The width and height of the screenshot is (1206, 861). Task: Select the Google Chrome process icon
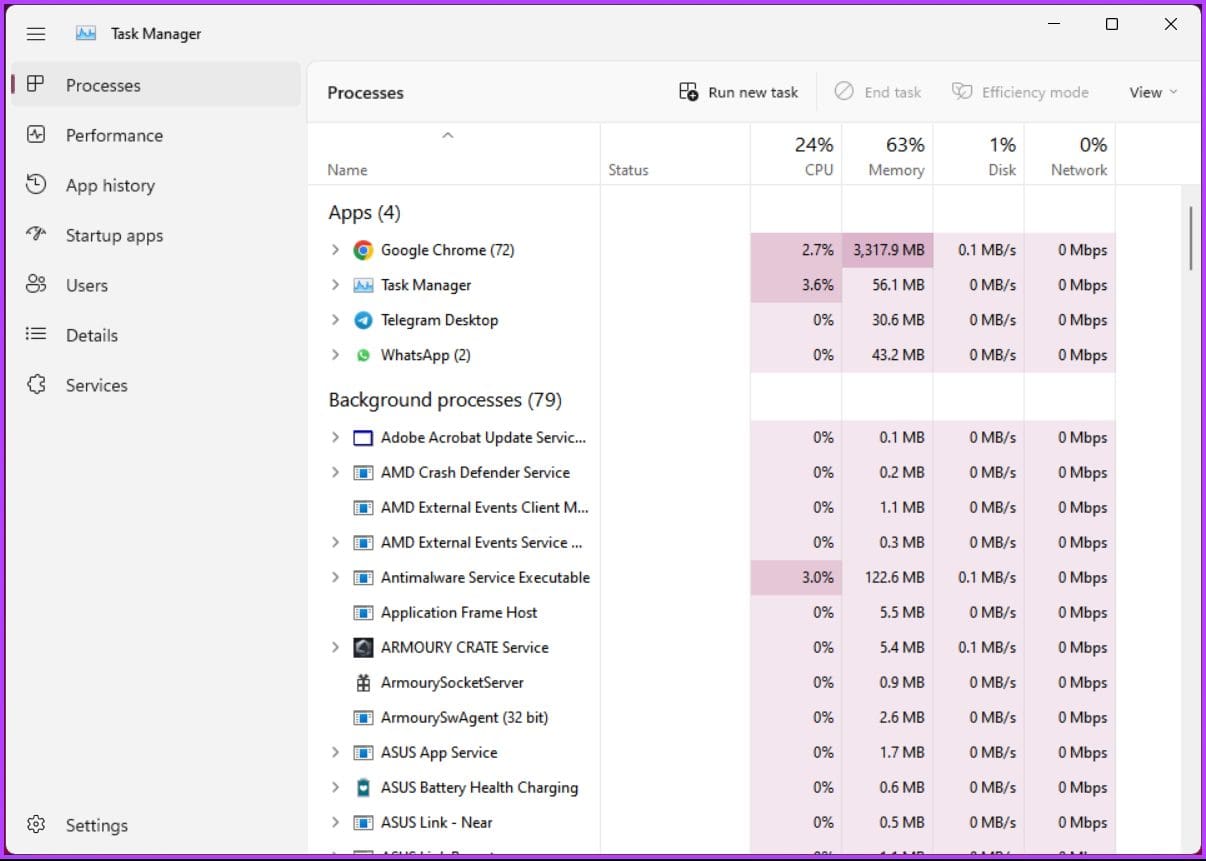[x=363, y=250]
